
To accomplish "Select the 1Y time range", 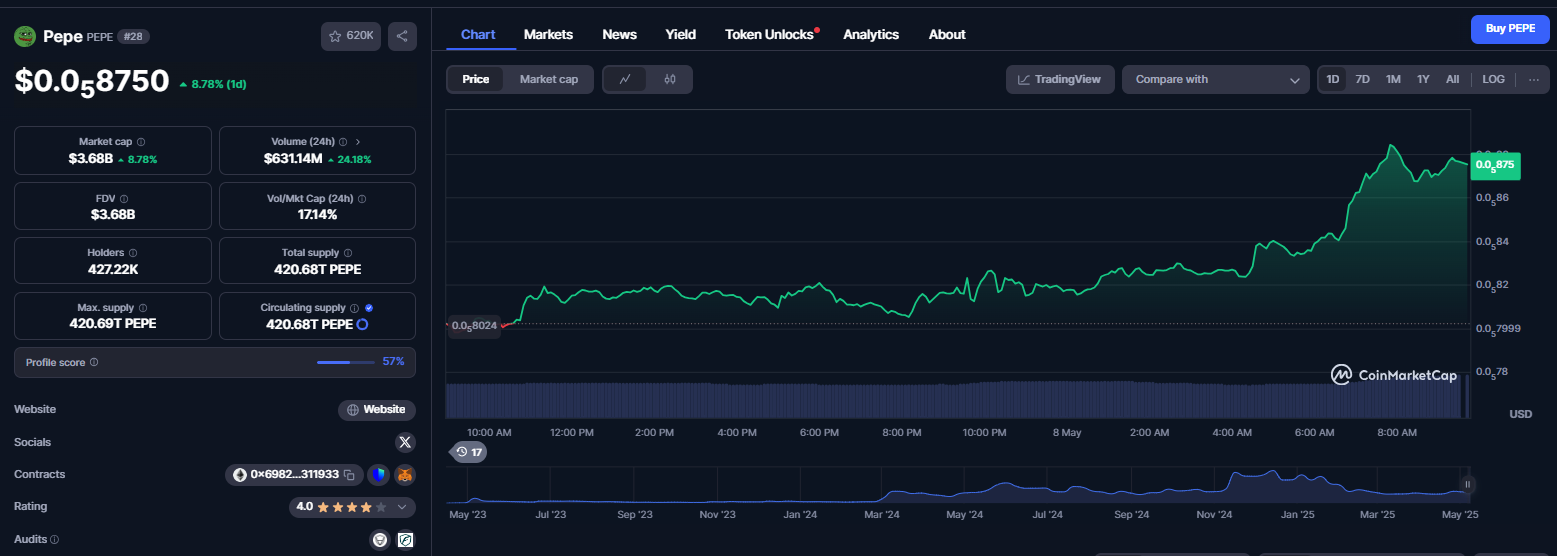I will pos(1423,79).
